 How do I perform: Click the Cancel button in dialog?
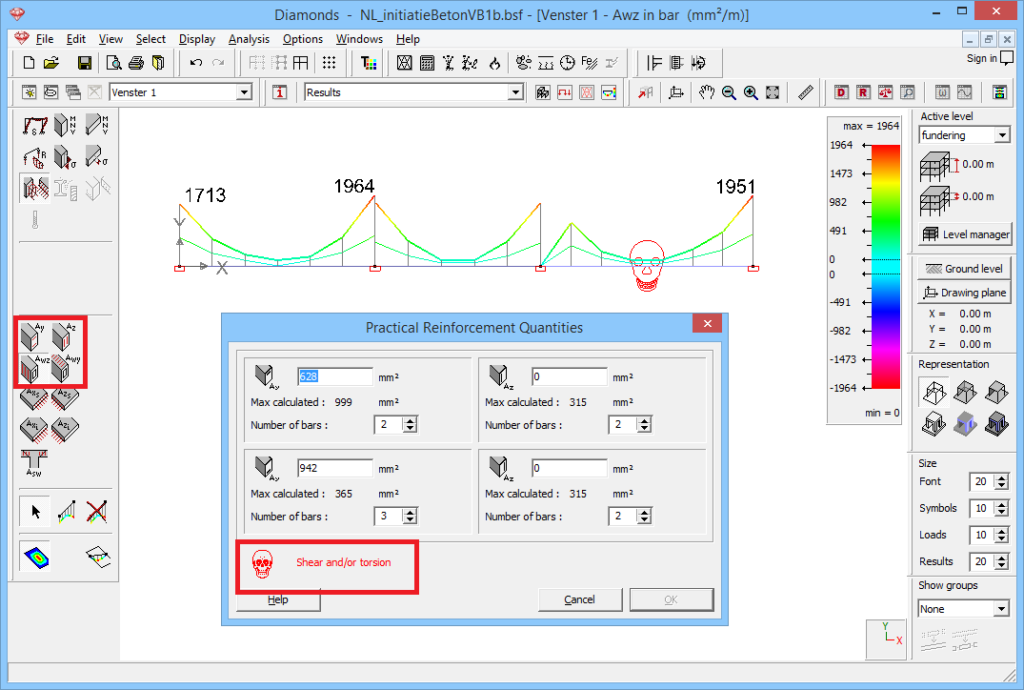[x=580, y=600]
